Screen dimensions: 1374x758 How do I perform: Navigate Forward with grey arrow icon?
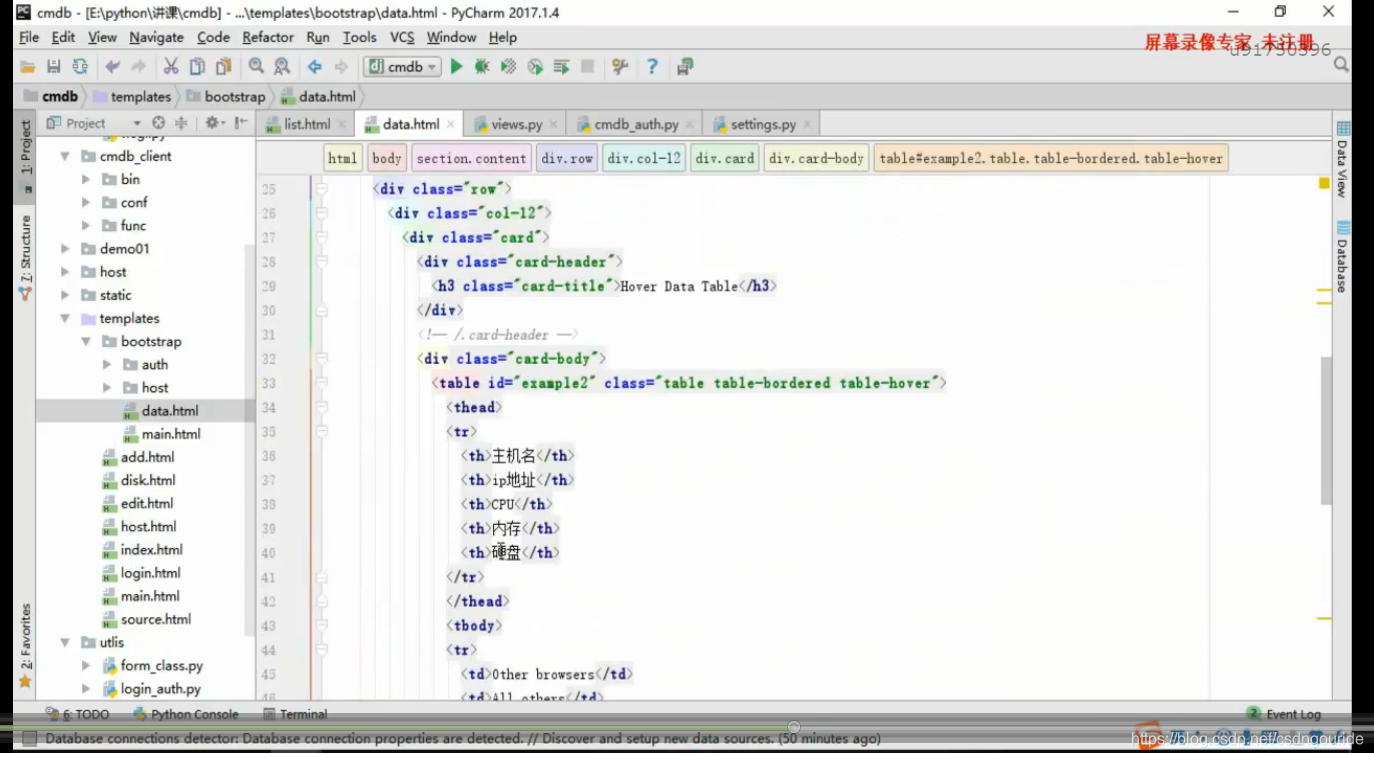click(x=341, y=66)
